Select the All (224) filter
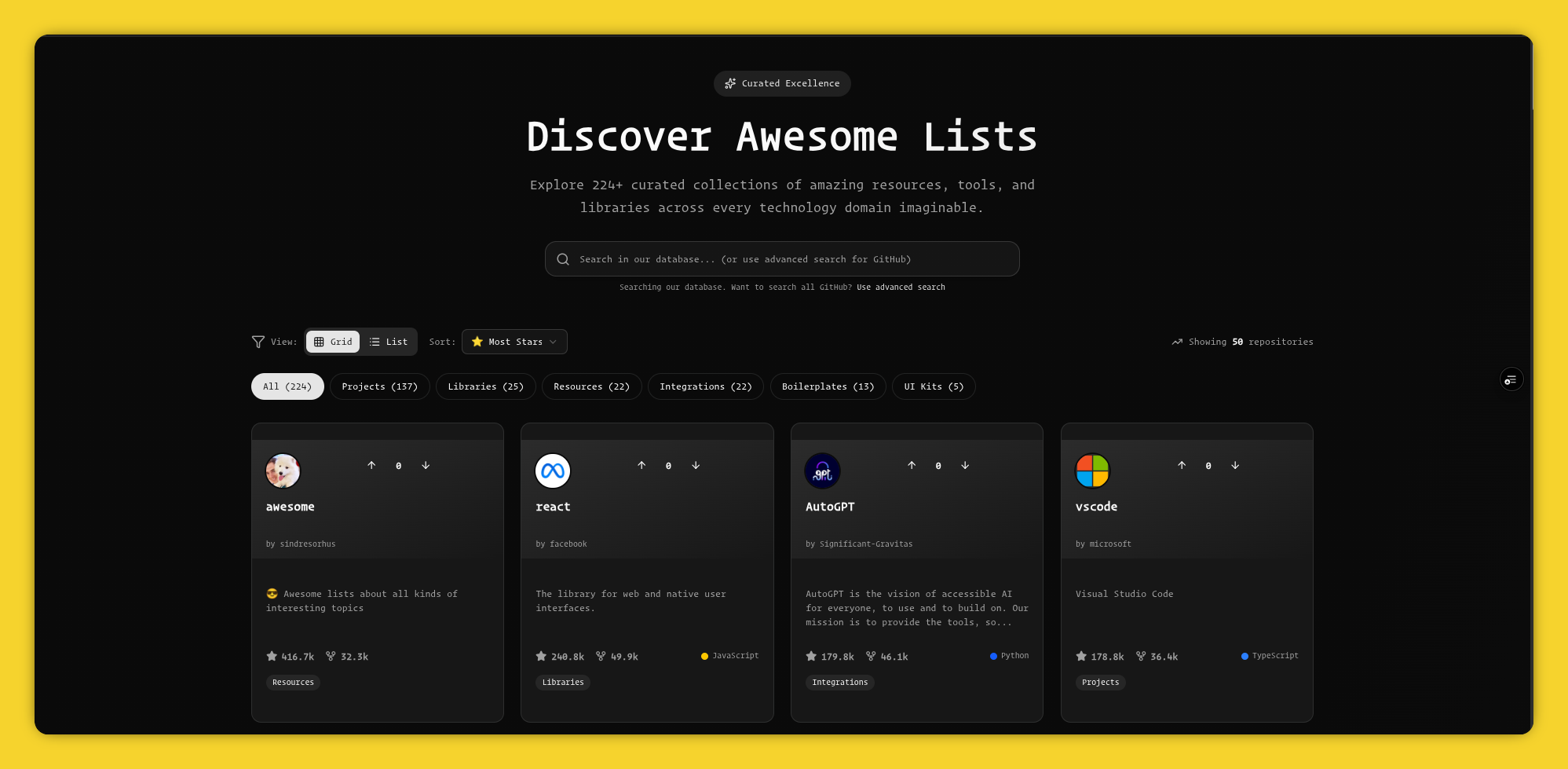The image size is (1568, 769). (287, 386)
